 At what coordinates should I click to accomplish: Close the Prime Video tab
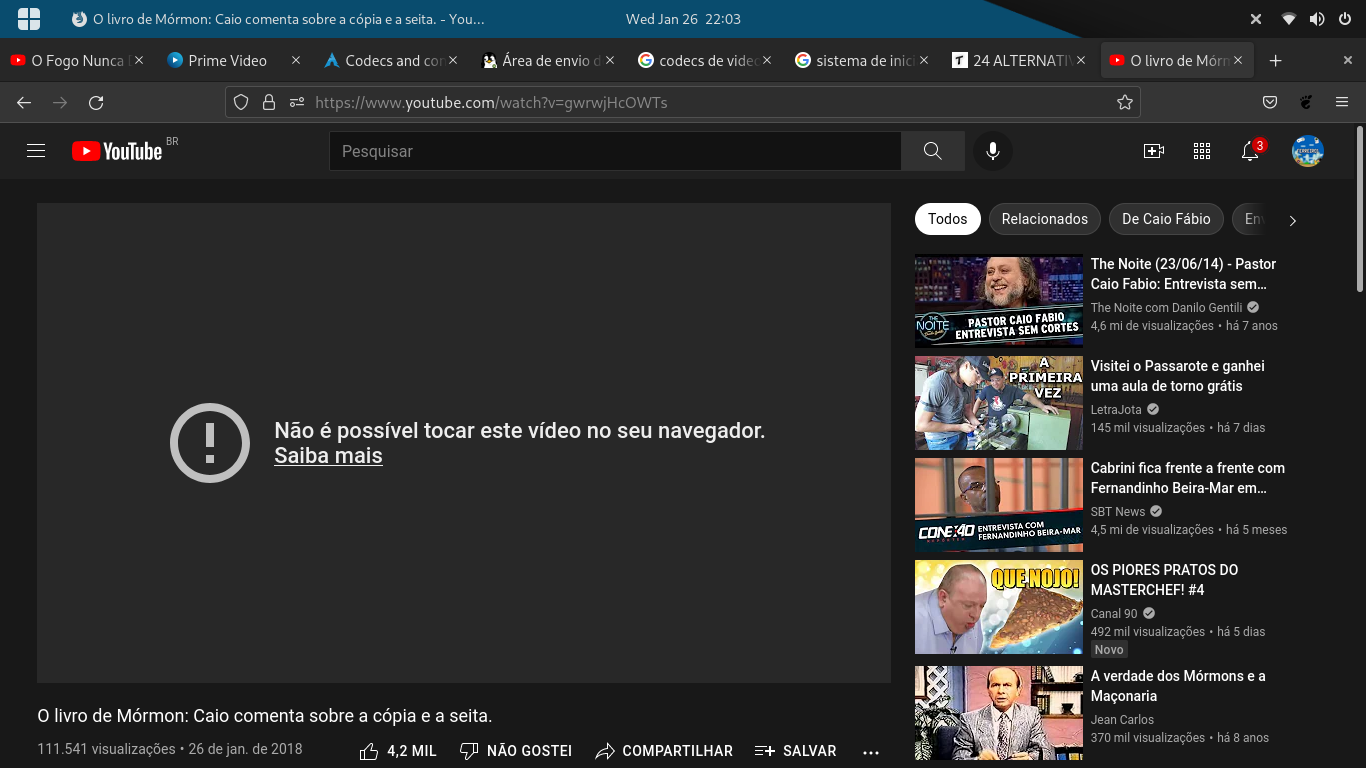296,61
